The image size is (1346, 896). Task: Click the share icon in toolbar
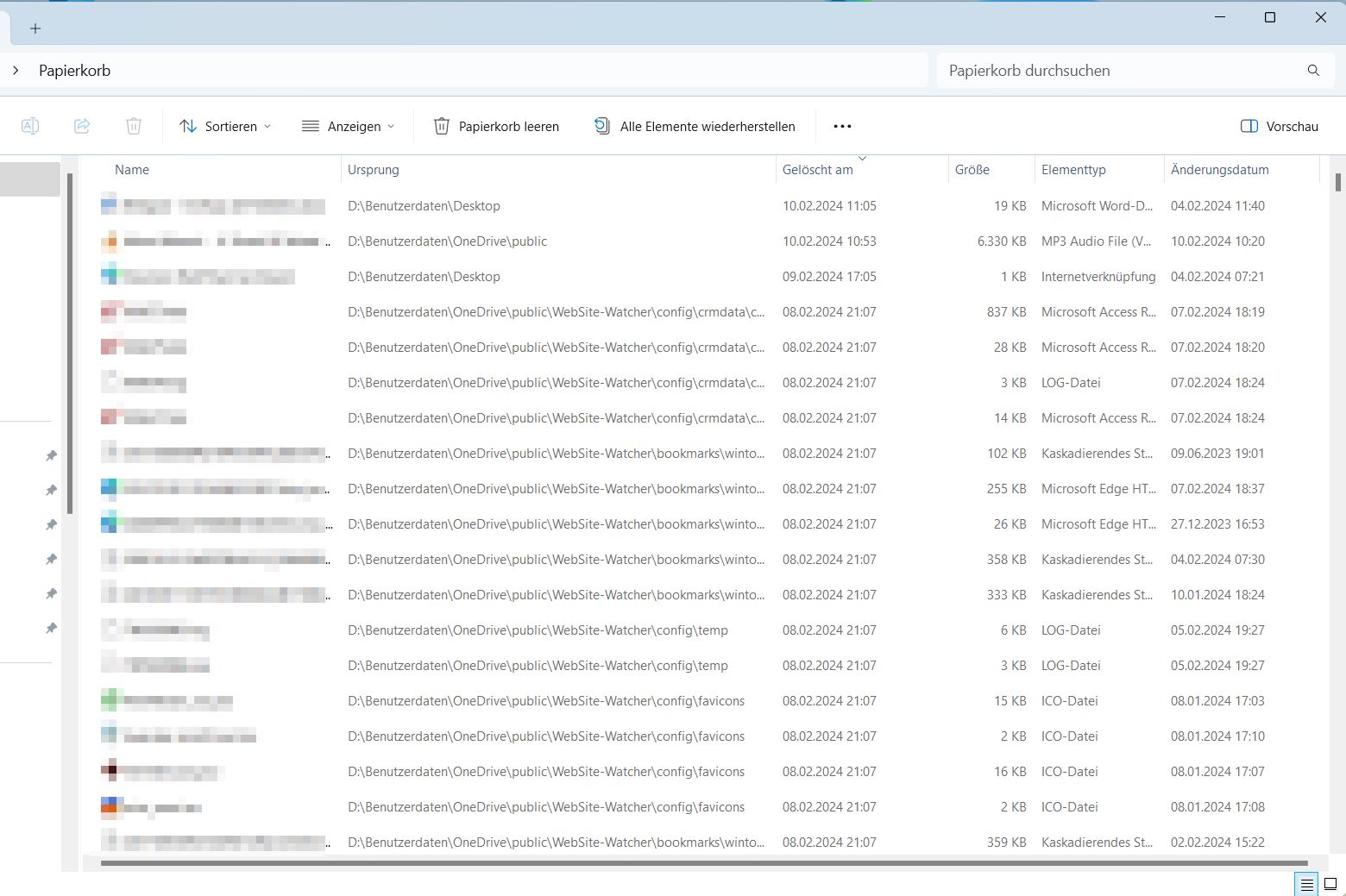[x=82, y=126]
